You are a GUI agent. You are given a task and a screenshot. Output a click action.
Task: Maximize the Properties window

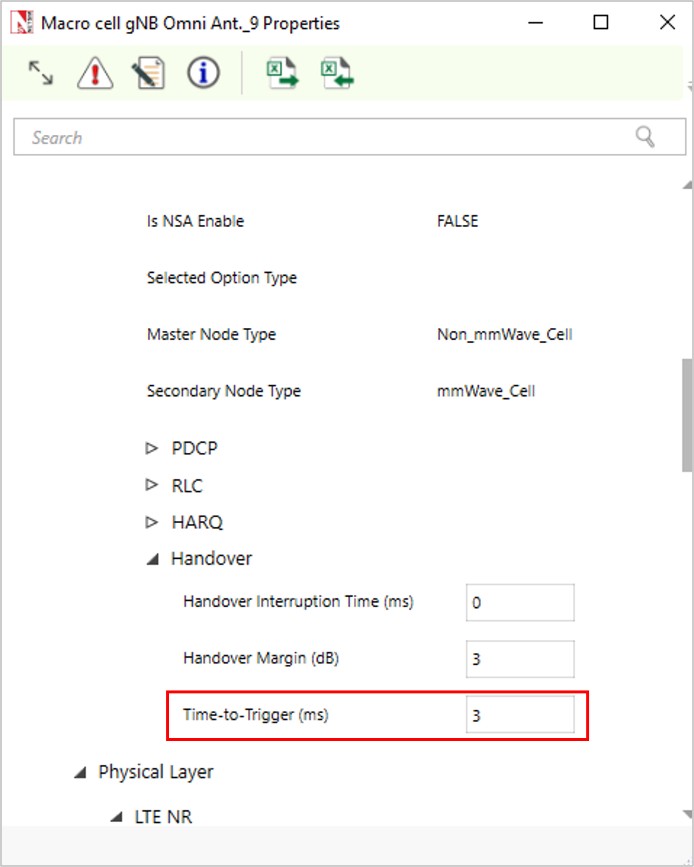click(x=601, y=22)
